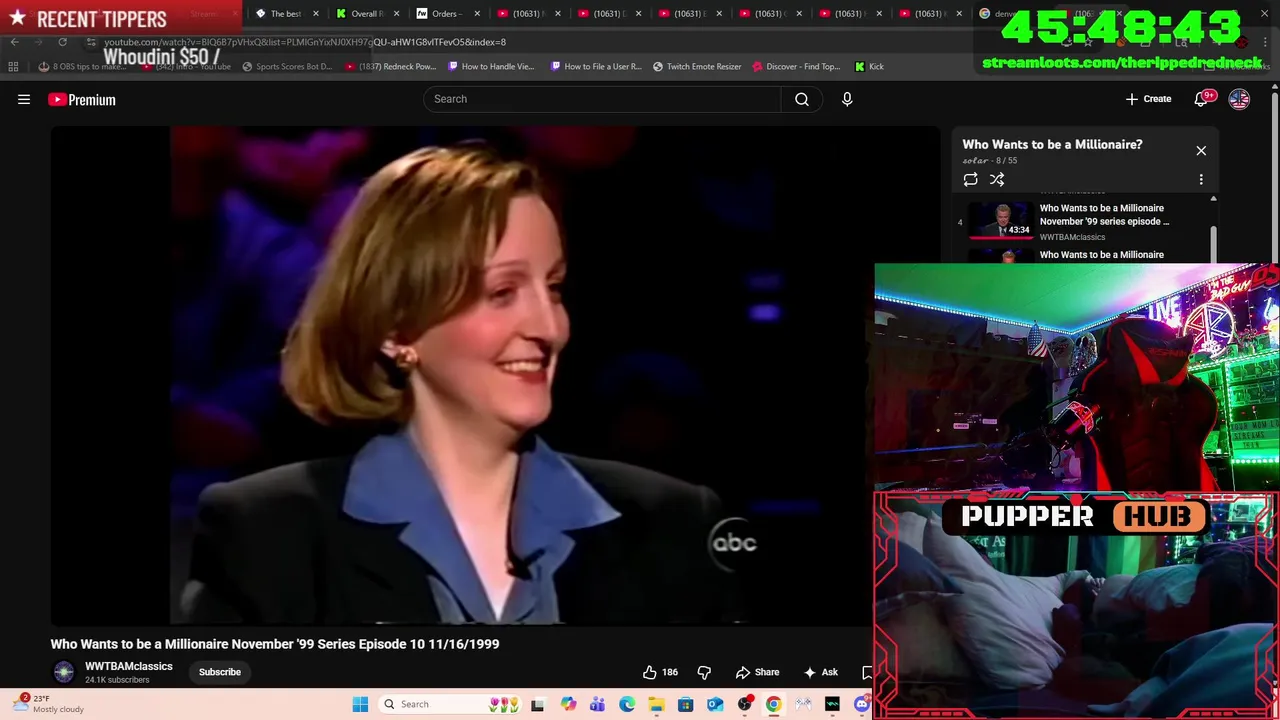This screenshot has height=720, width=1280.
Task: Toggle loop playlist
Action: point(970,179)
